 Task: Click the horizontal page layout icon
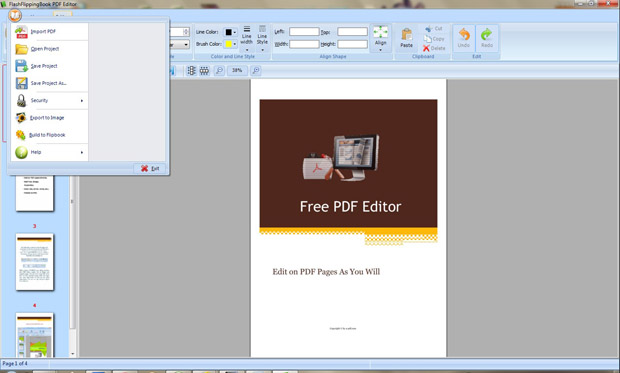(204, 71)
